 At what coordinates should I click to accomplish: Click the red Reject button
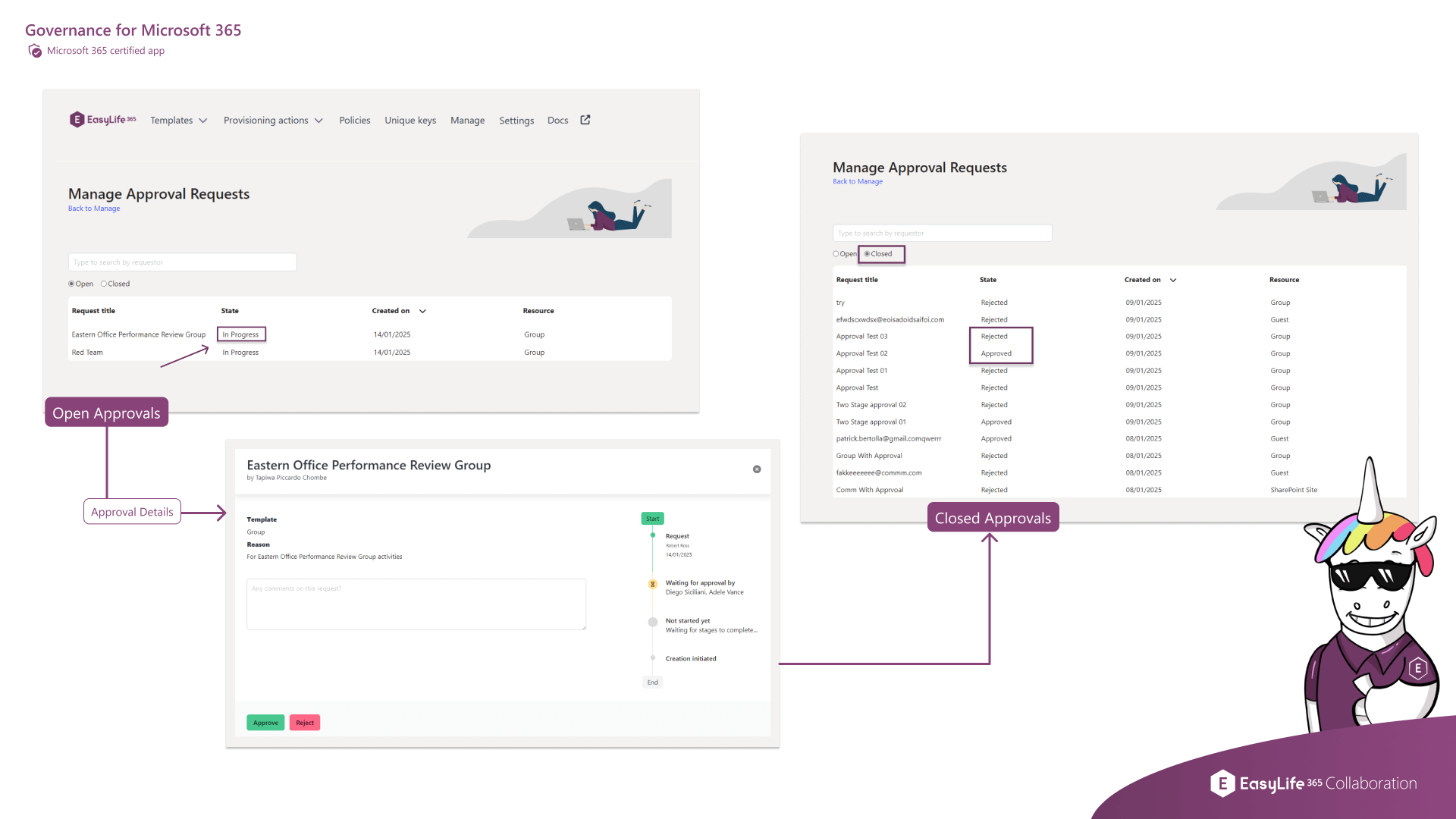pyautogui.click(x=305, y=723)
